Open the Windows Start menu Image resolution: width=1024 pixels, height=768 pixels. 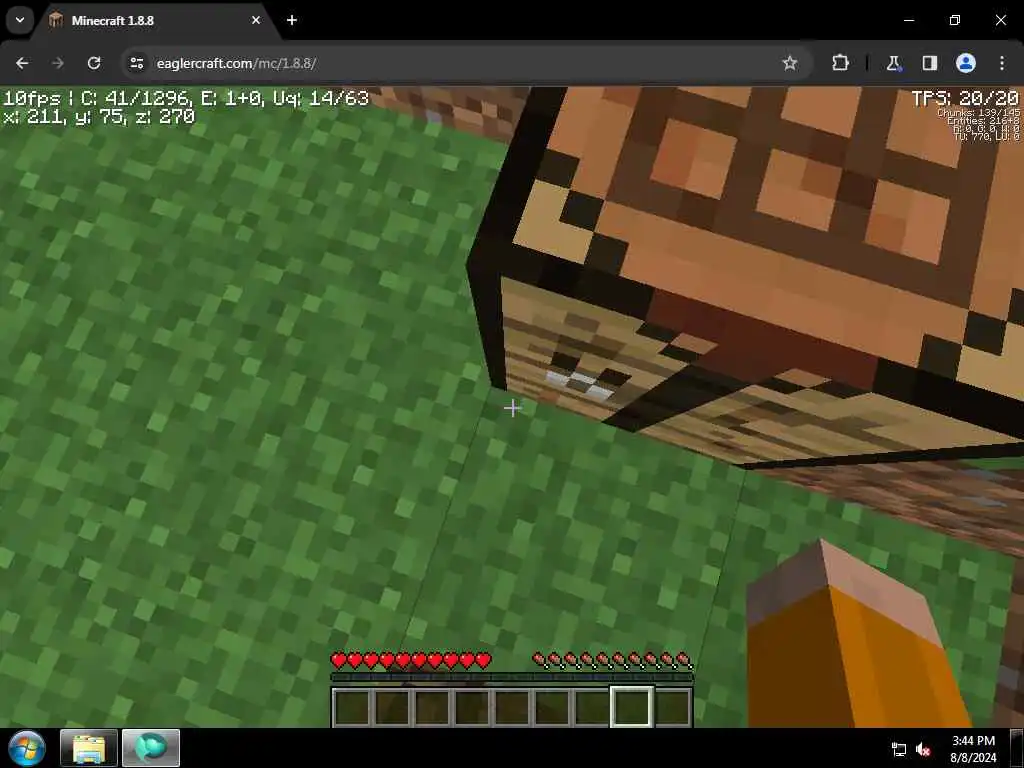(x=27, y=748)
